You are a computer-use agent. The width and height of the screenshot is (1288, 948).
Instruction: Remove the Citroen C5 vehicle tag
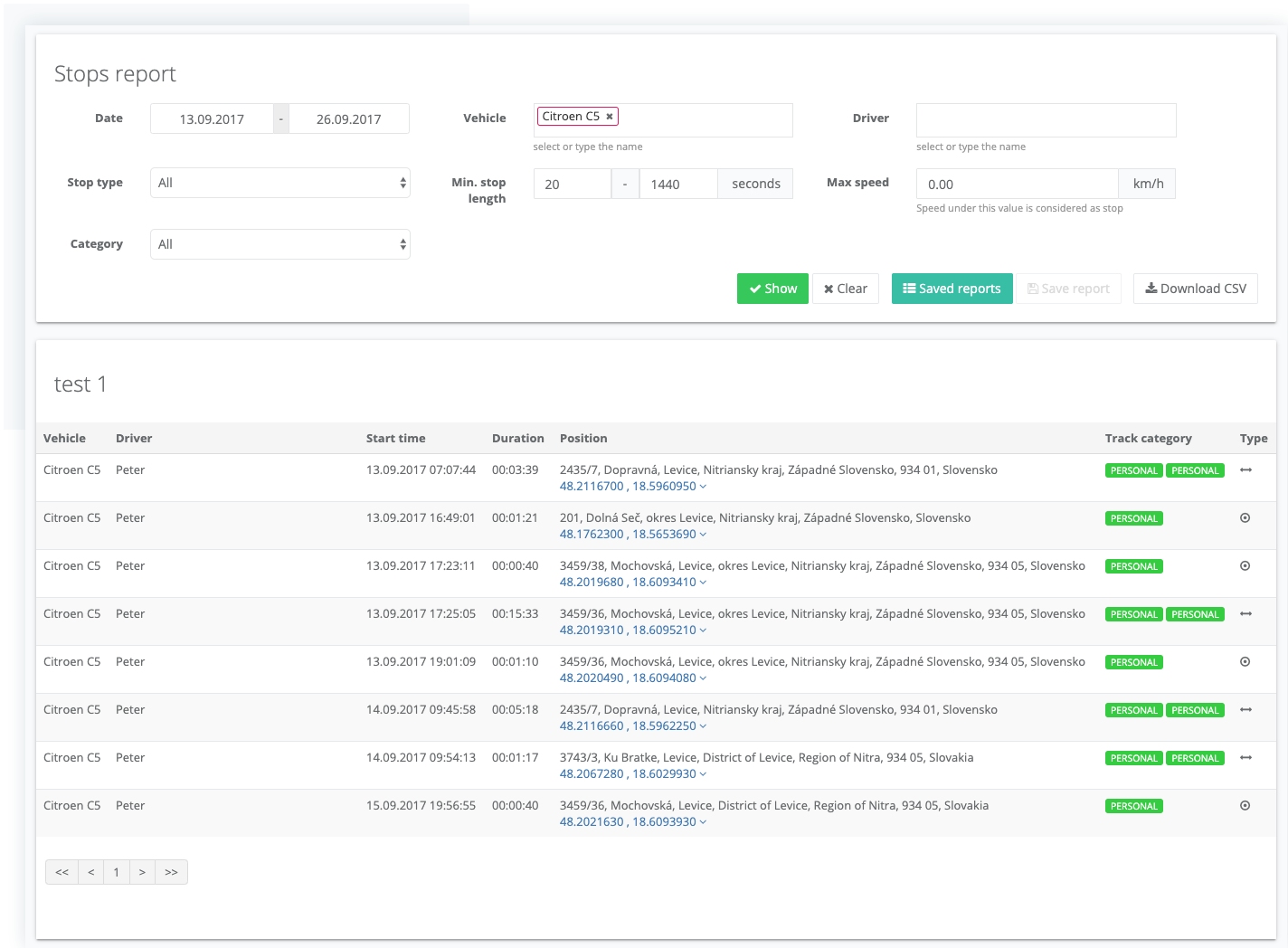(x=610, y=117)
